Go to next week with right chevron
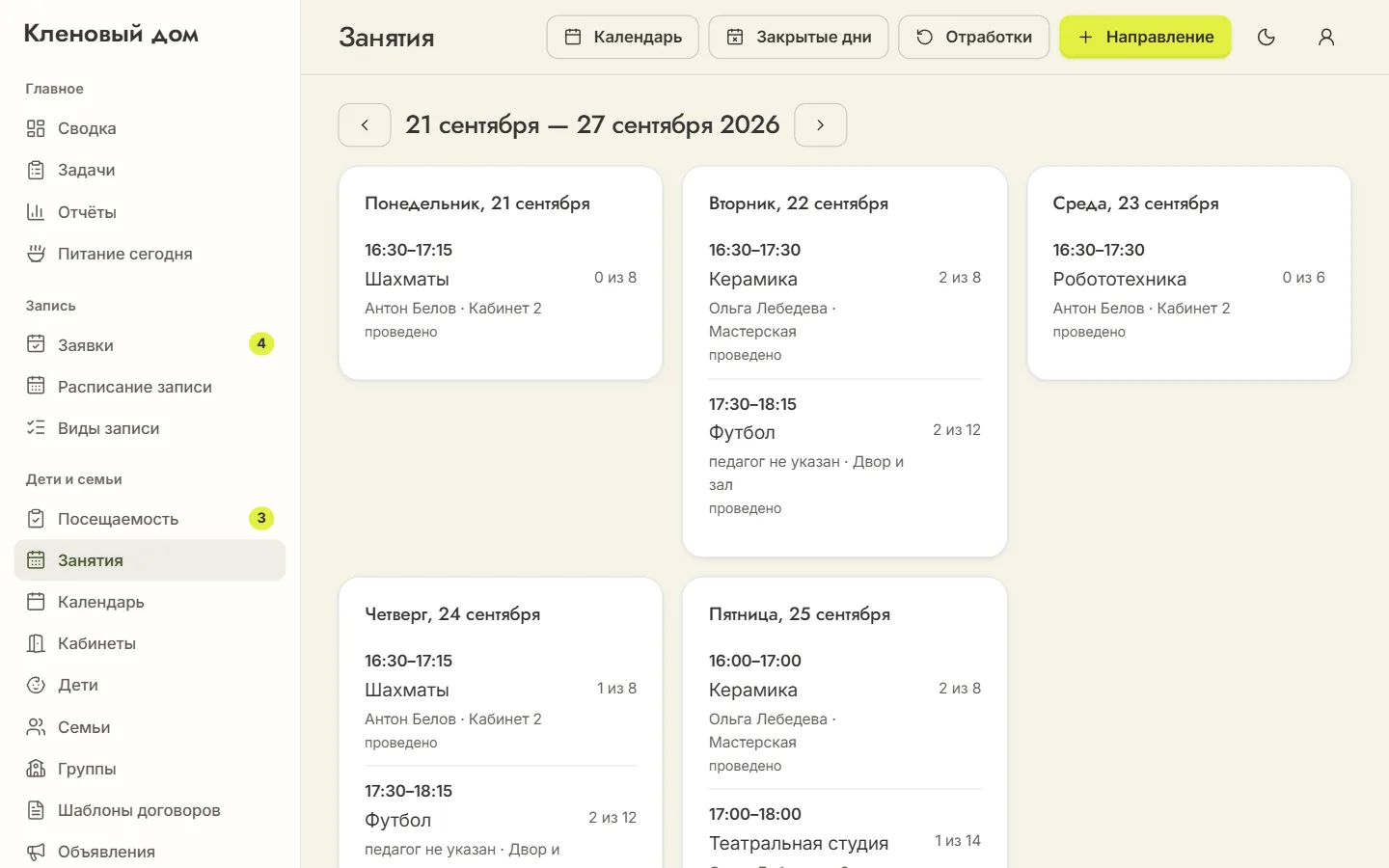 821,125
